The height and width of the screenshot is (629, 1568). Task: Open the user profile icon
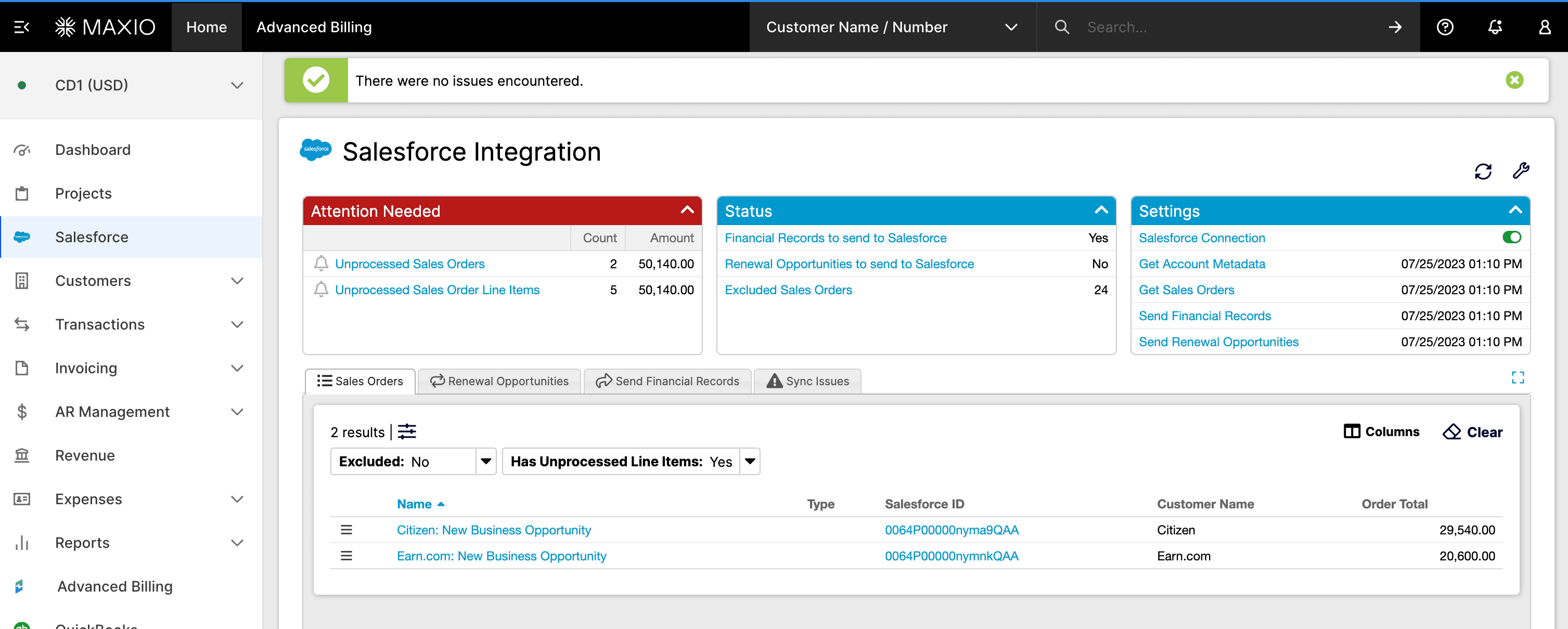[x=1545, y=28]
